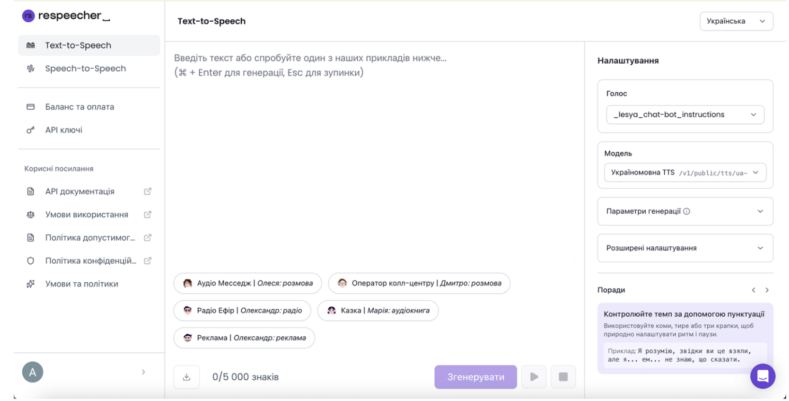The width and height of the screenshot is (789, 401).
Task: Show the next tip in Поради
Action: [x=767, y=290]
